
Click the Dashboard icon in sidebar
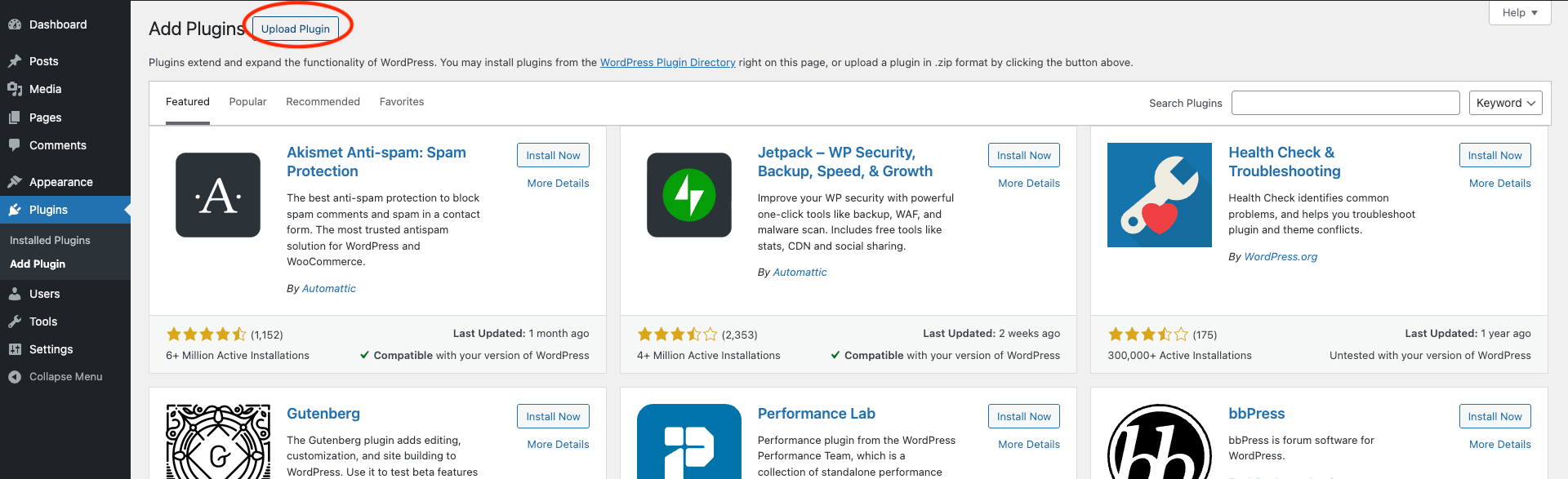15,24
